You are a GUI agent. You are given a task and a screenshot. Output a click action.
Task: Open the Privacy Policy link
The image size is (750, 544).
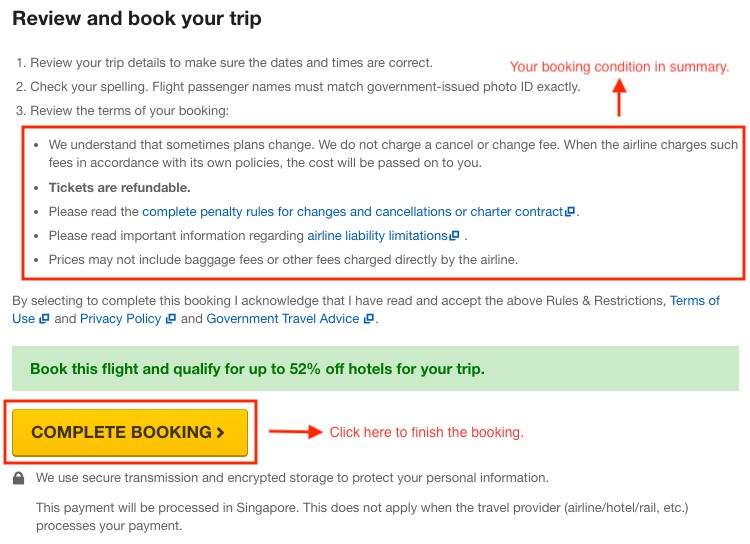point(121,319)
